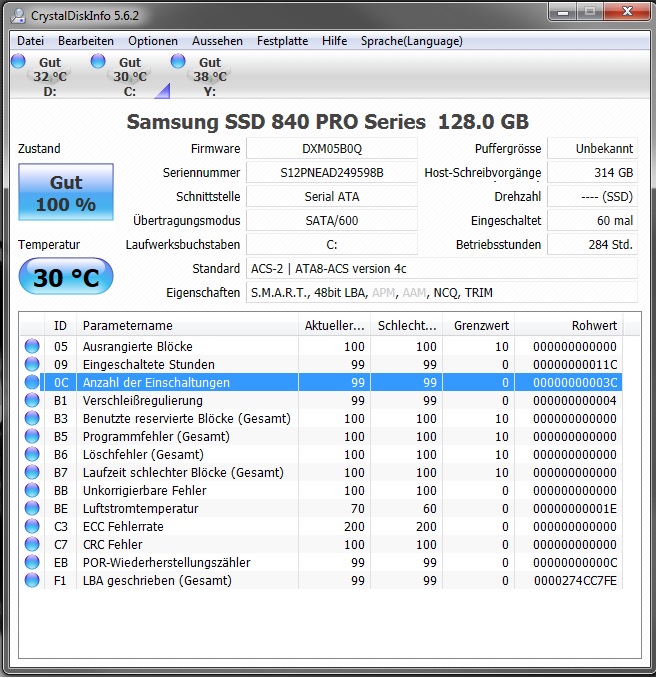Select the Luftstromtemperatur row

coord(321,508)
